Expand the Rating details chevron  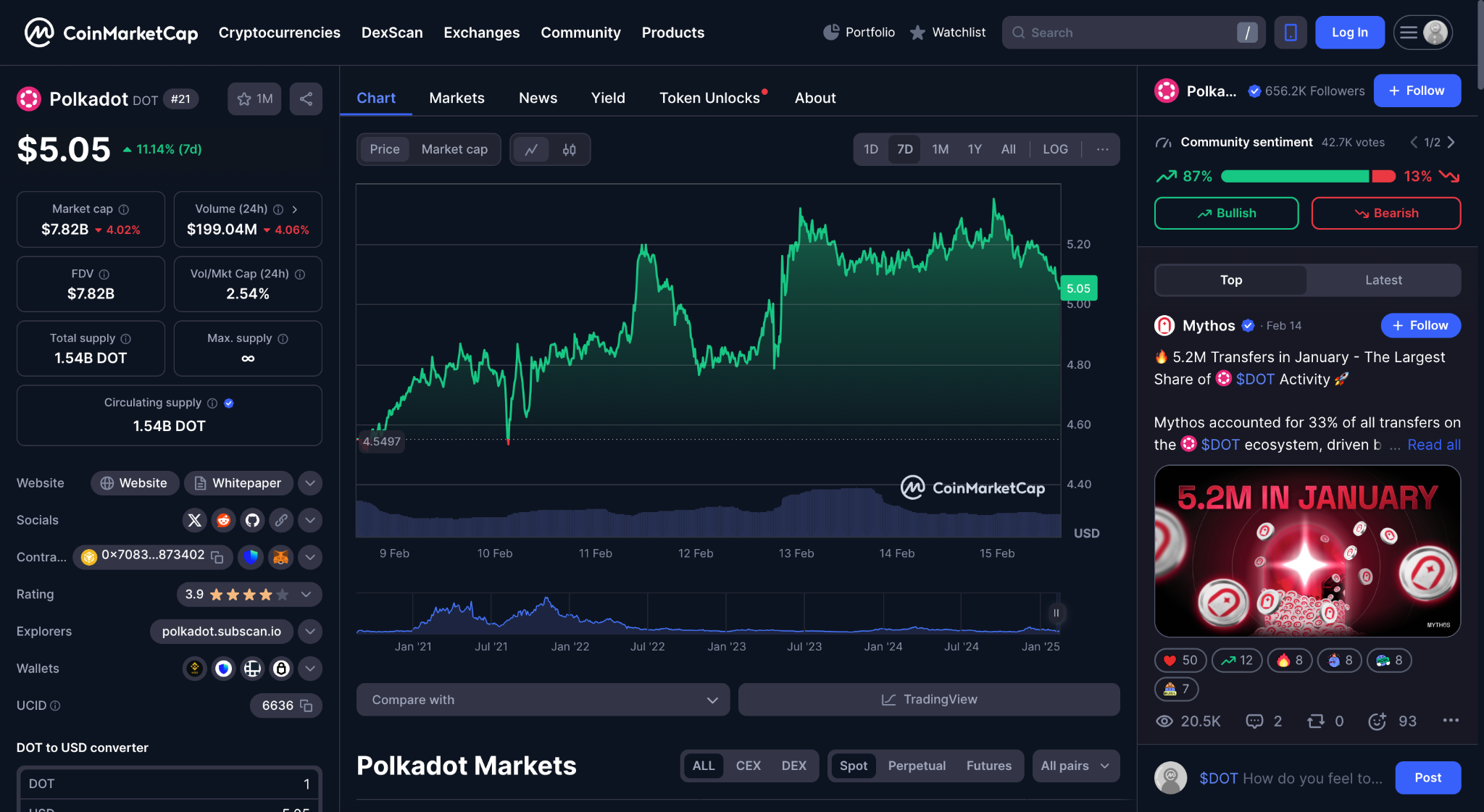pyautogui.click(x=306, y=594)
